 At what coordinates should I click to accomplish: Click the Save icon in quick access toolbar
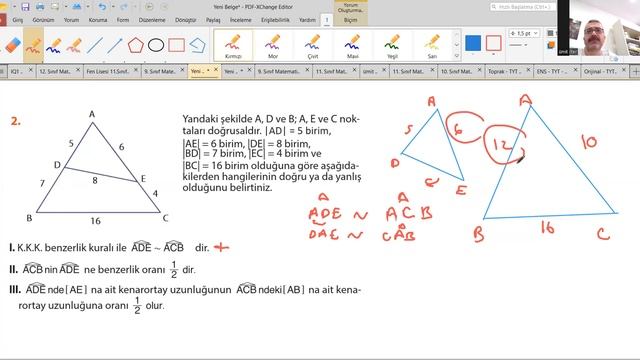(25, 7)
